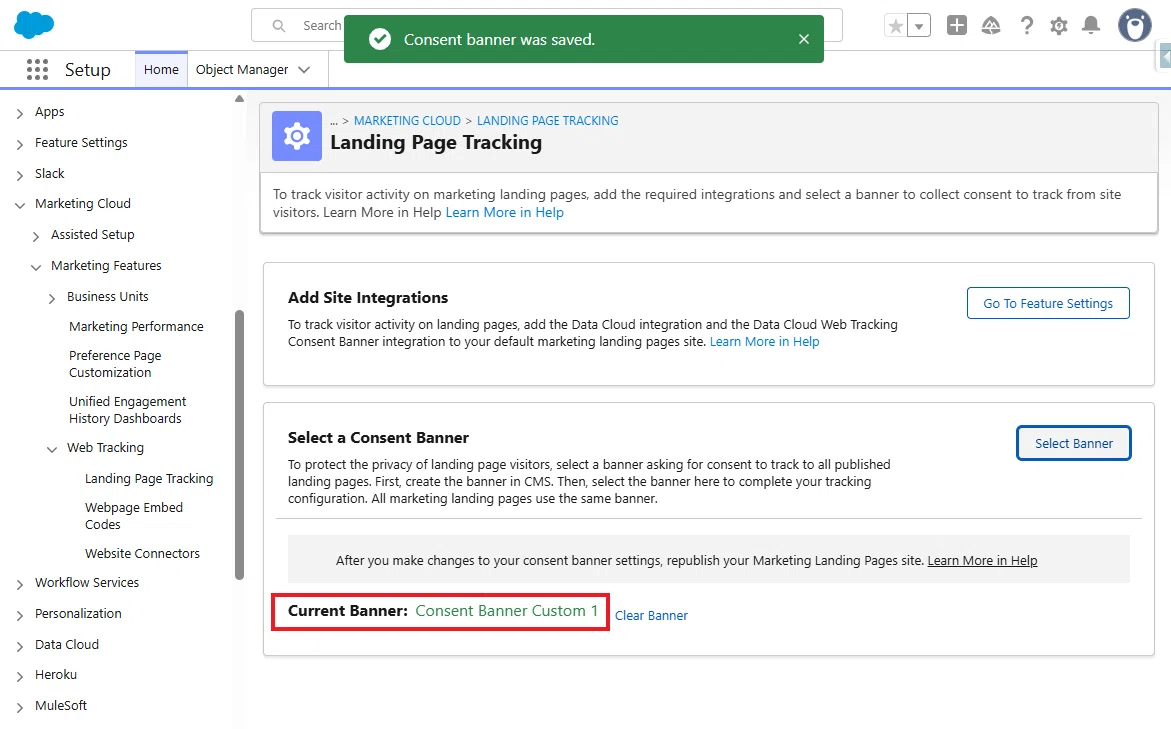The width and height of the screenshot is (1171, 729).
Task: Expand the Assisted Setup node
Action: [x=36, y=236]
